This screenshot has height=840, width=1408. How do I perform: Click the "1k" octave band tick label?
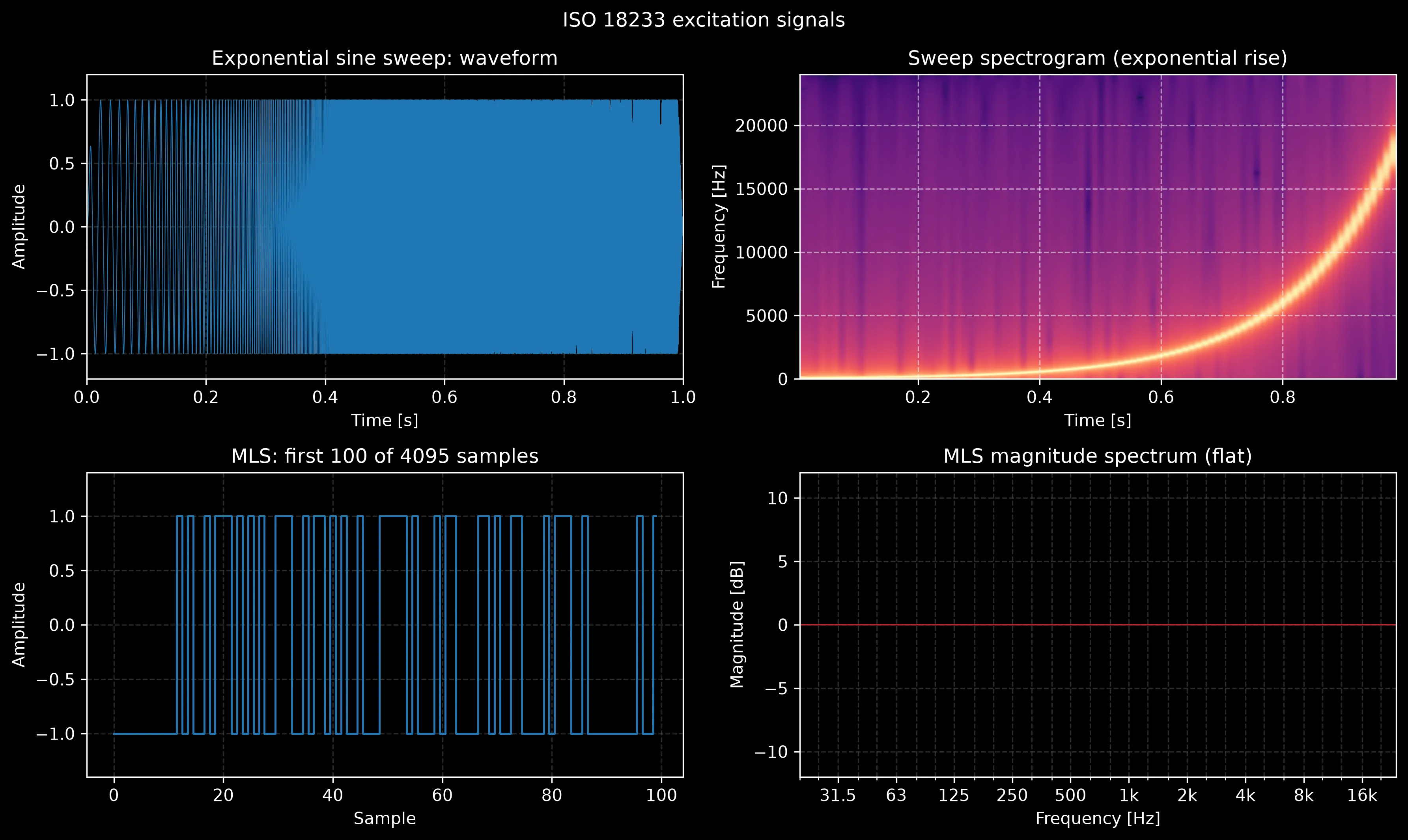1129,796
